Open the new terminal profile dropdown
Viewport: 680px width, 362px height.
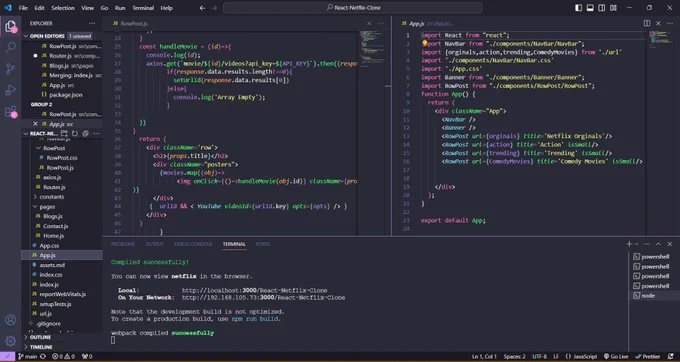pos(636,244)
